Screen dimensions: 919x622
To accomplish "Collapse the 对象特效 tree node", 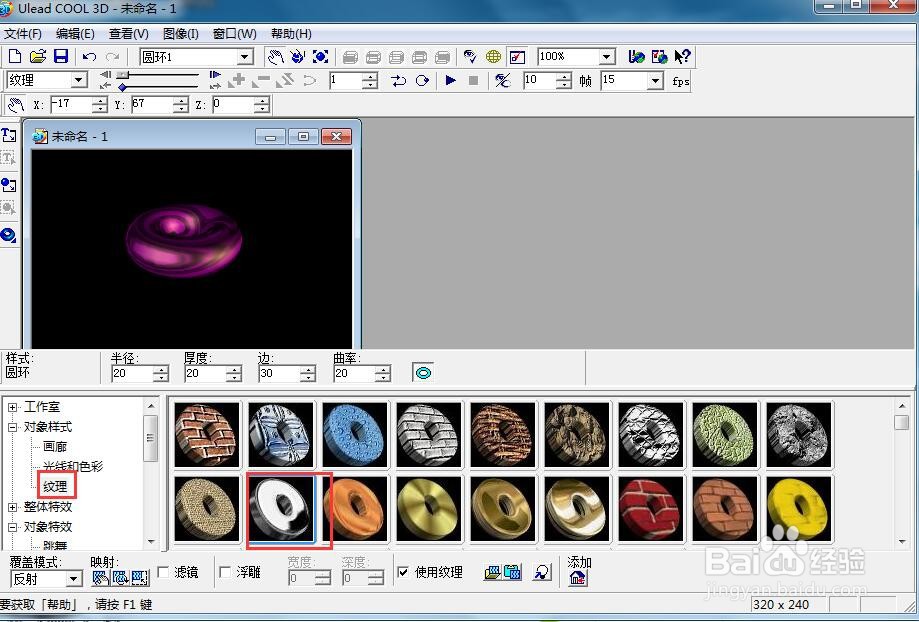I will [12, 527].
